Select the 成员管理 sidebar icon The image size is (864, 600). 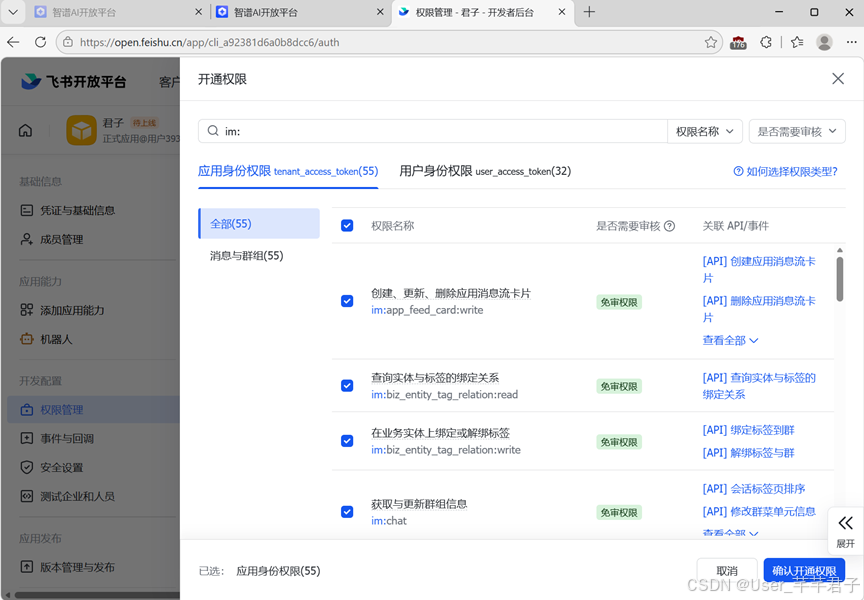[24, 239]
